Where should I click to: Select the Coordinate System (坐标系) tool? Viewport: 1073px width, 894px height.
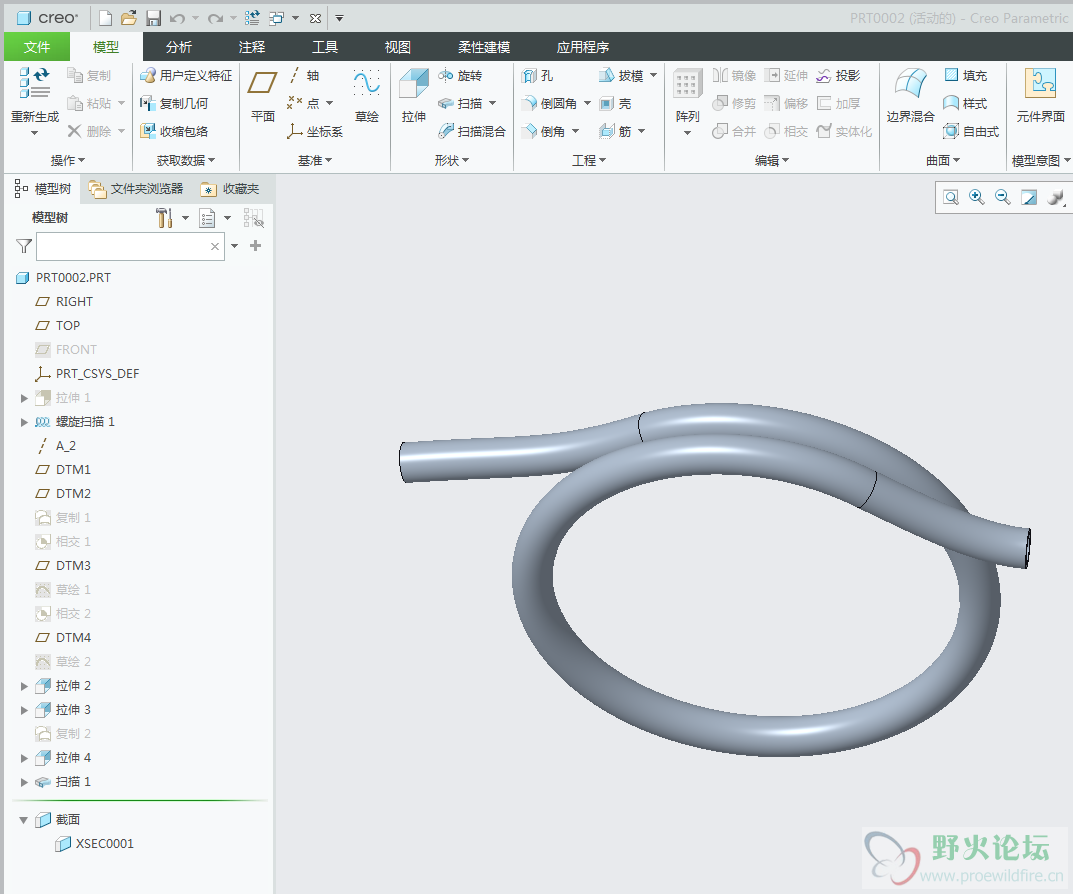click(315, 131)
